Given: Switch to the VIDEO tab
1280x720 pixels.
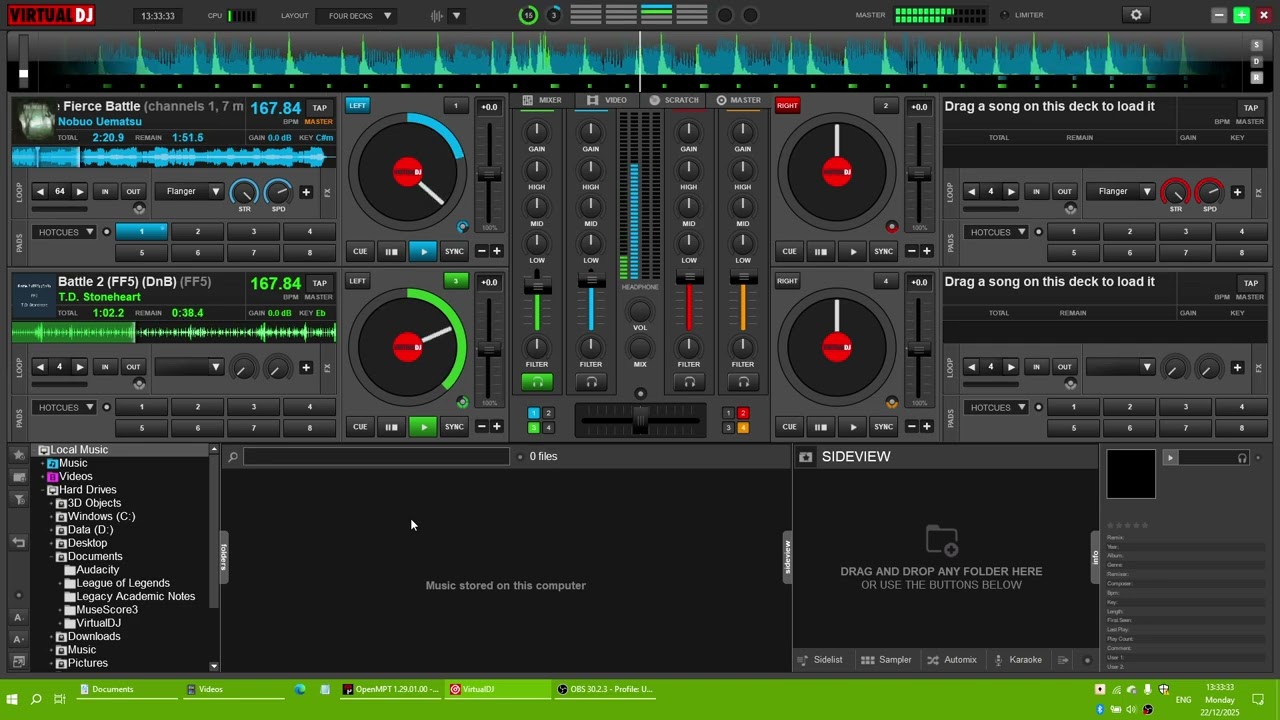Looking at the screenshot, I should 607,100.
